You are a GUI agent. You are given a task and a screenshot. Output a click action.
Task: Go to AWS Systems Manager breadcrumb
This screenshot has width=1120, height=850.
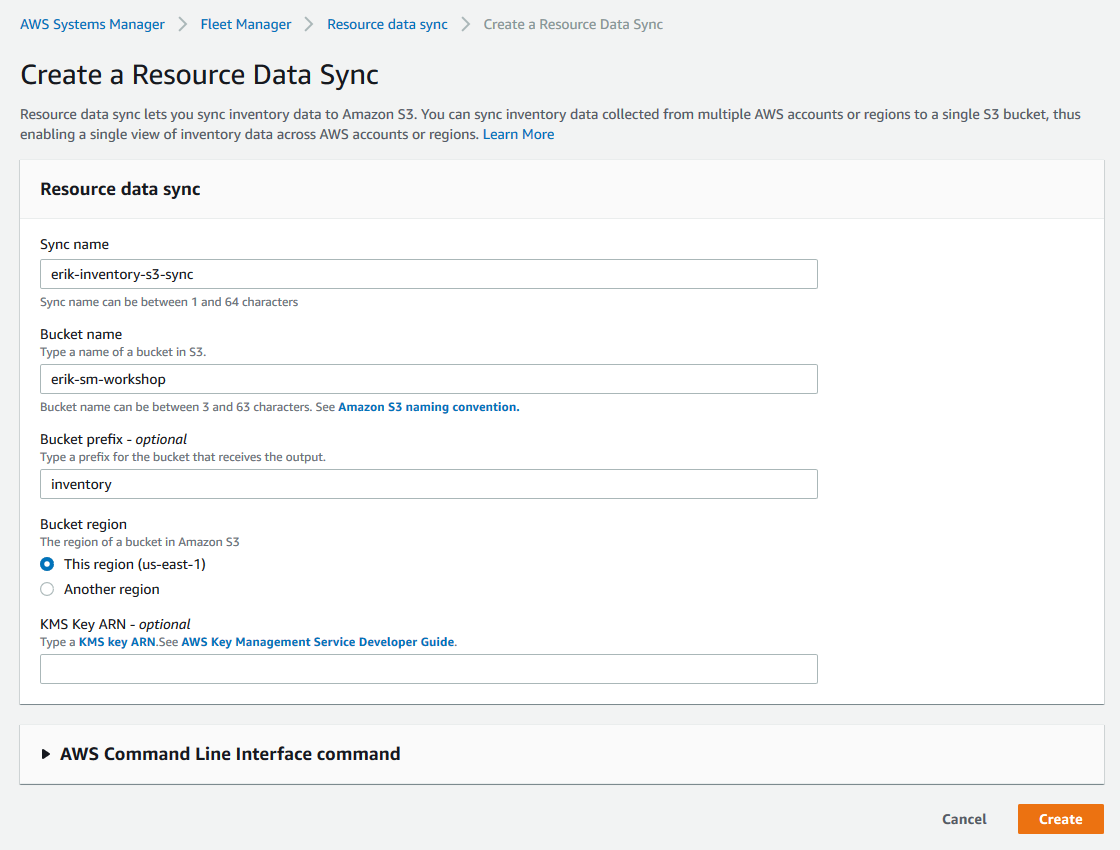[92, 24]
